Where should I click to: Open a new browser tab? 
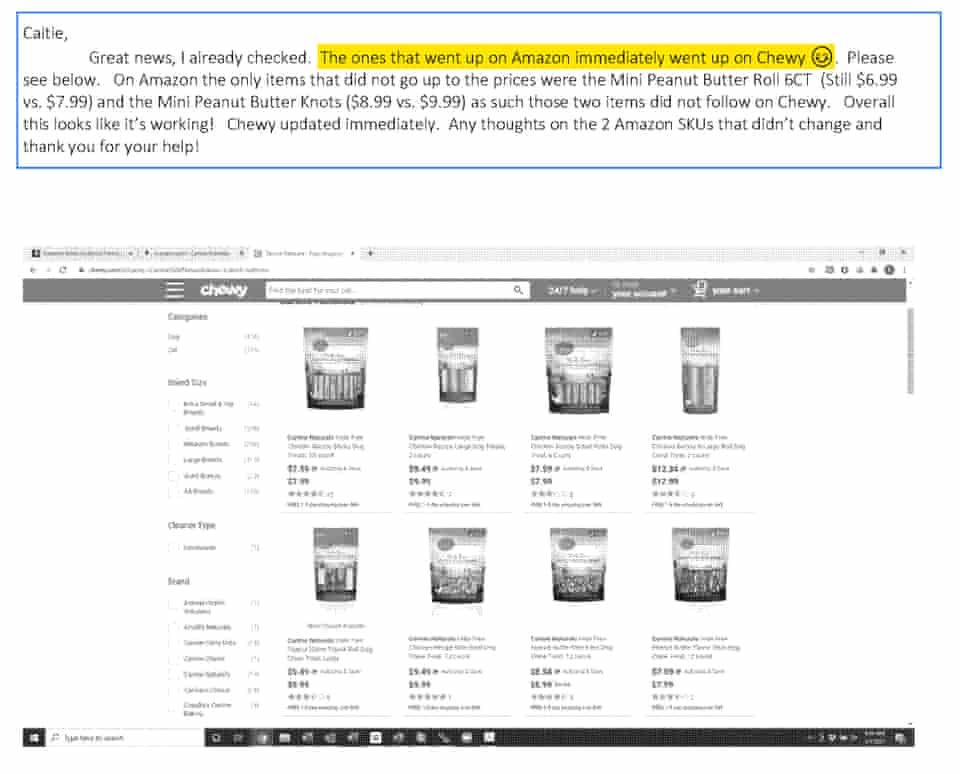pos(370,252)
